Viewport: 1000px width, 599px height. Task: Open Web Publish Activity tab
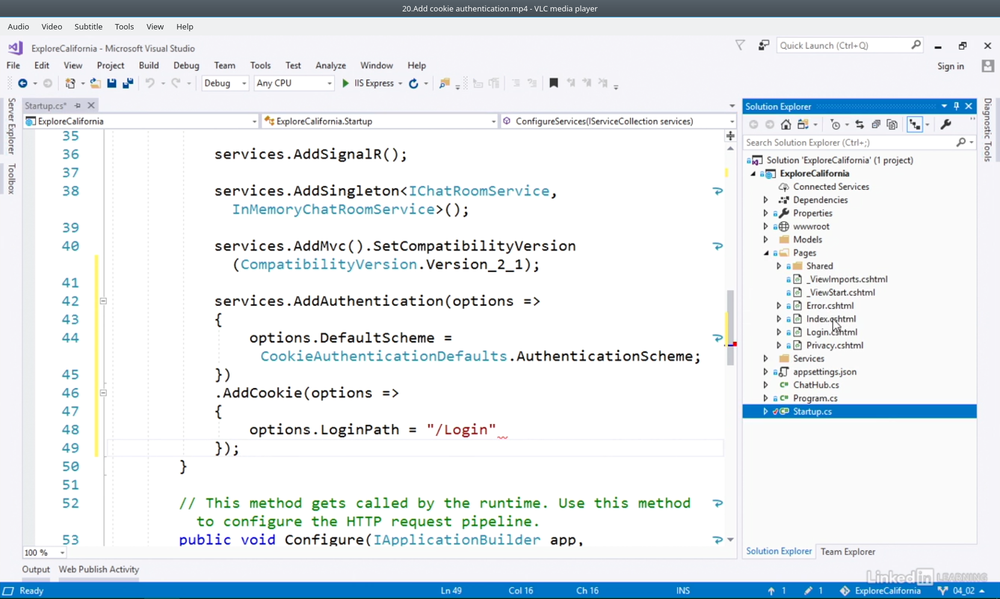click(99, 570)
